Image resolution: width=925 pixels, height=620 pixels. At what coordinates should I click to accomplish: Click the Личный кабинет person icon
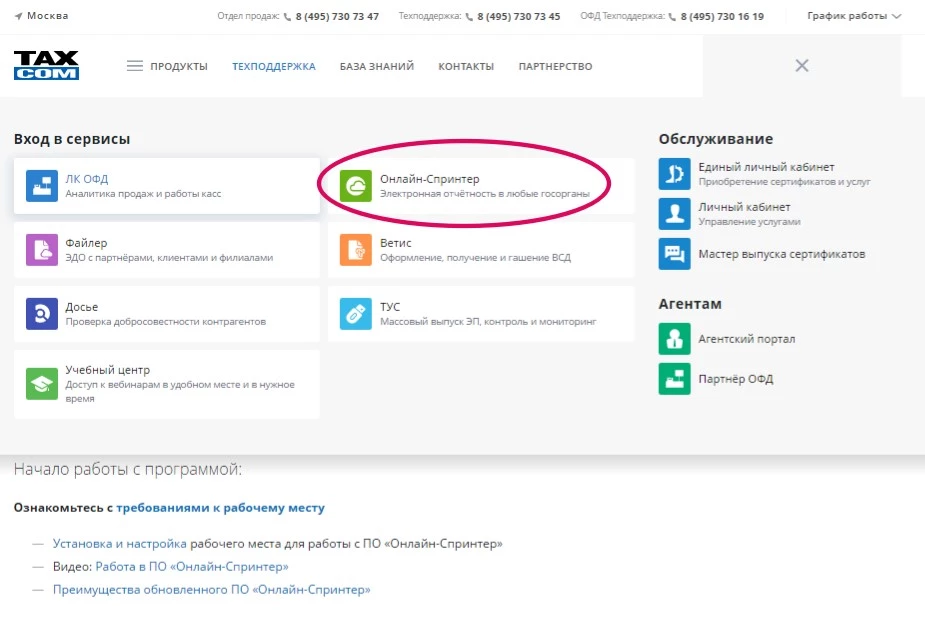pyautogui.click(x=674, y=214)
